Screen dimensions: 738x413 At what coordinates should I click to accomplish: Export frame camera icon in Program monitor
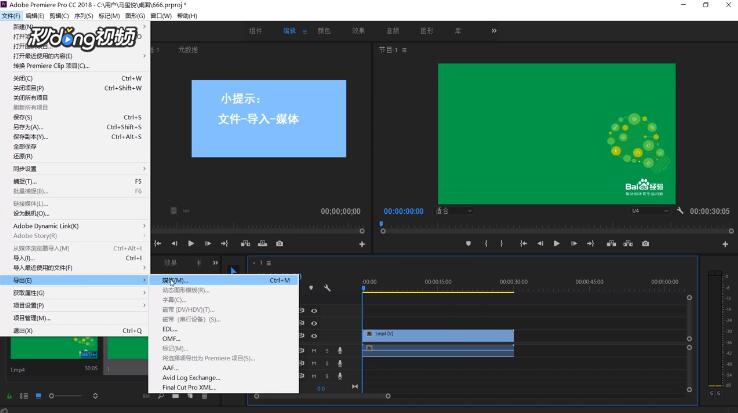point(645,243)
